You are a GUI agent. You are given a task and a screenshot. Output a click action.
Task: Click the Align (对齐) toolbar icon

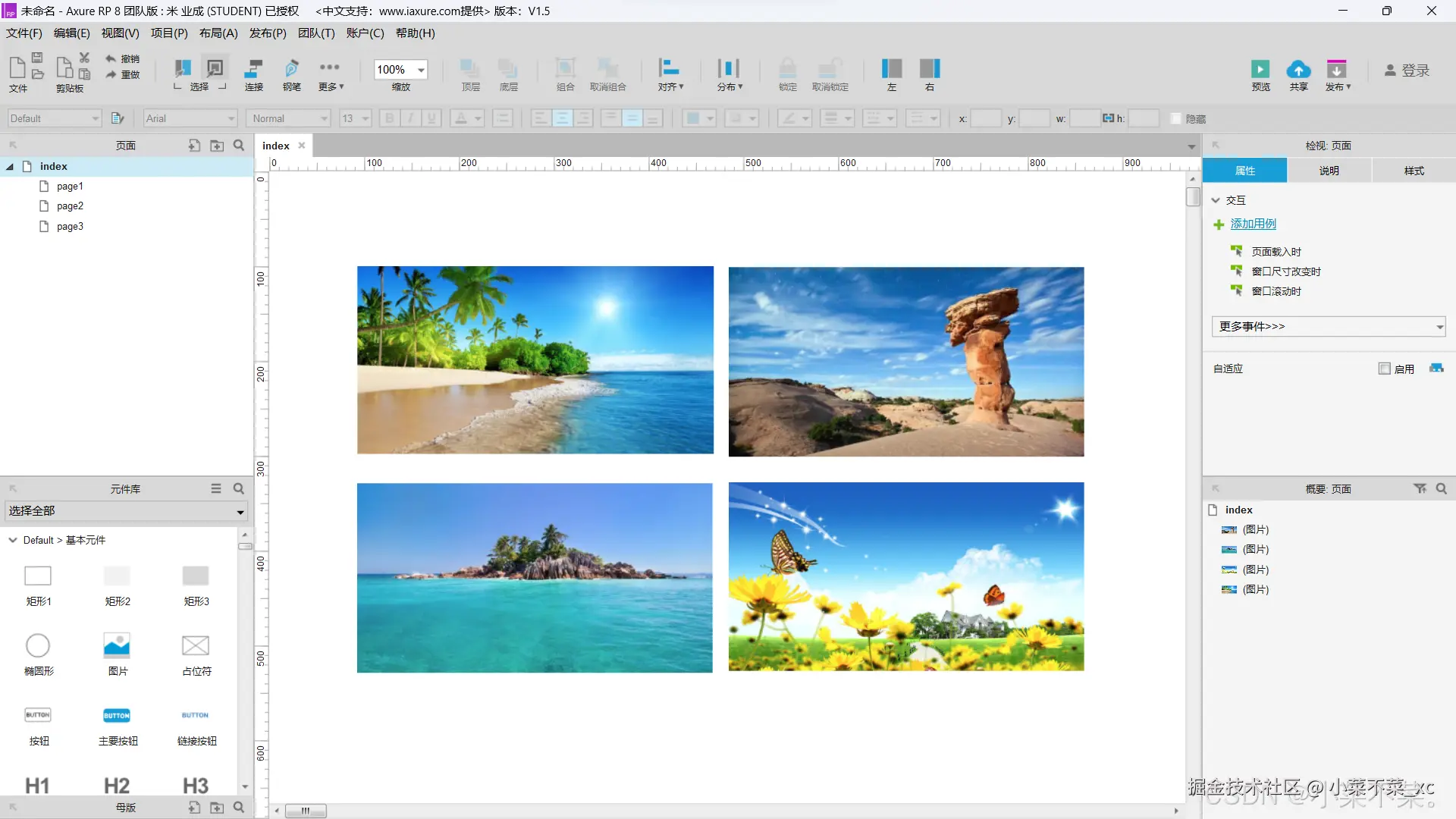pyautogui.click(x=670, y=69)
